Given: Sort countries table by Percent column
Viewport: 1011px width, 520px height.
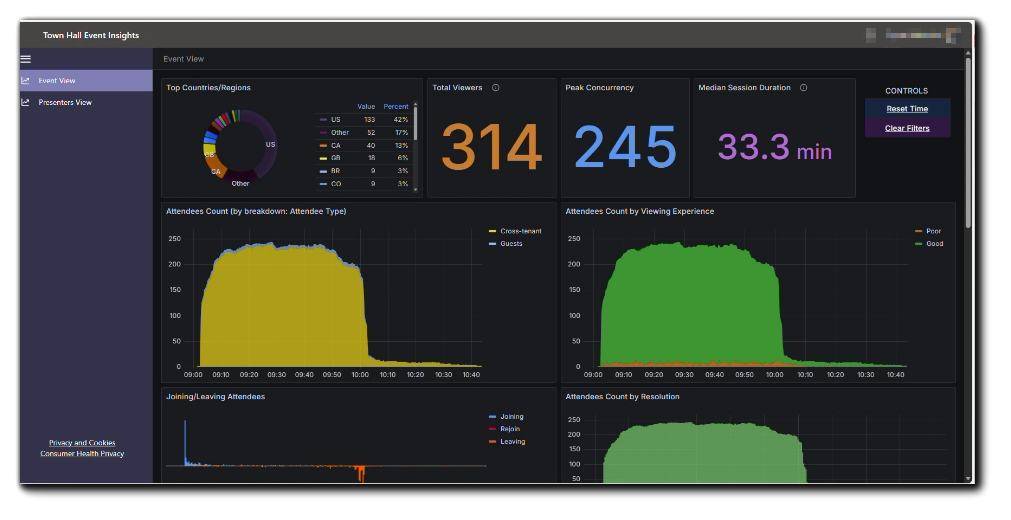Looking at the screenshot, I should pyautogui.click(x=396, y=106).
